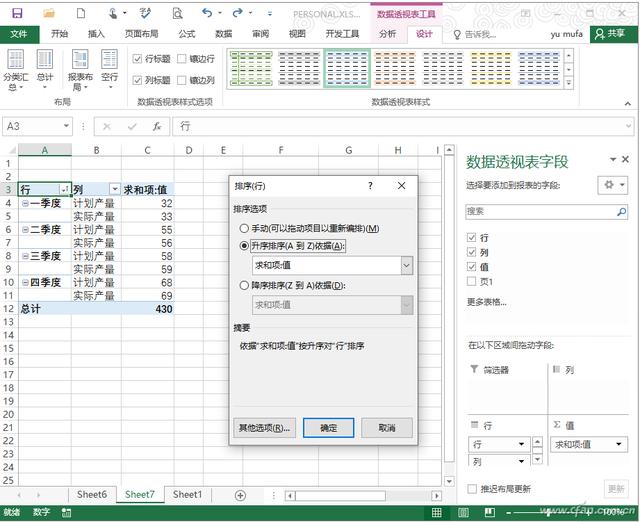Open file with the folder icon
The image size is (640, 522).
point(49,13)
